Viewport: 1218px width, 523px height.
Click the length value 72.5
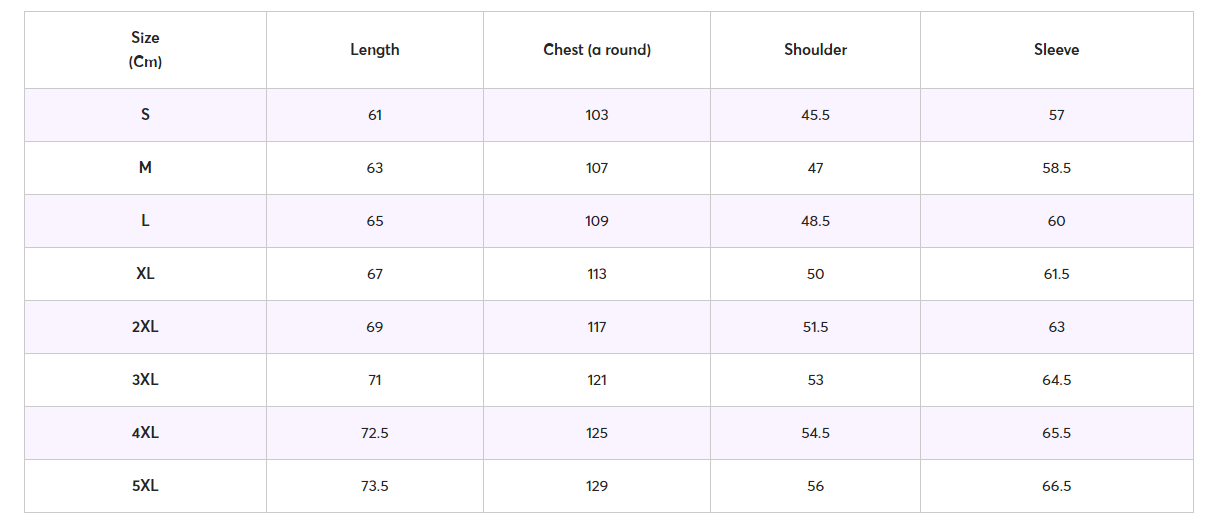click(x=375, y=433)
